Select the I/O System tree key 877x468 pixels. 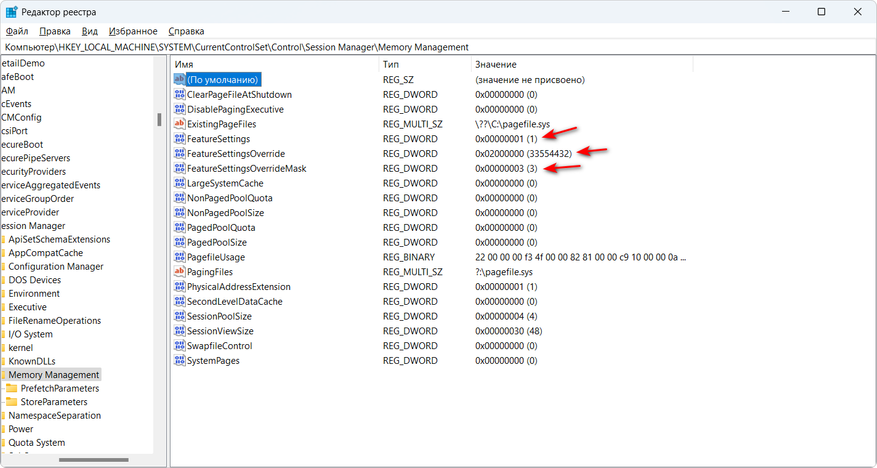pos(30,334)
